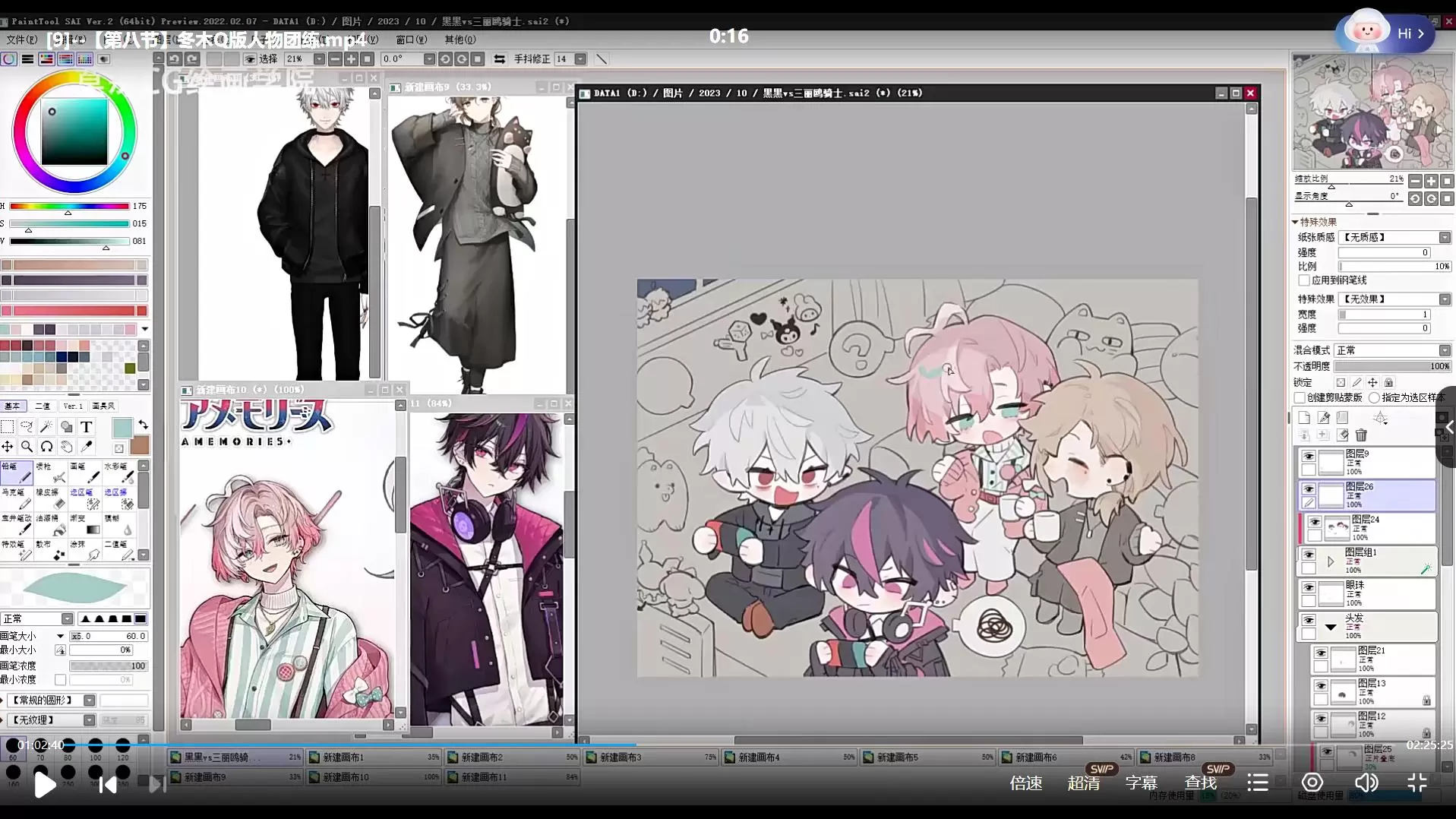Viewport: 1456px width, 819px height.
Task: Delete layer with the trash icon
Action: [x=1361, y=435]
